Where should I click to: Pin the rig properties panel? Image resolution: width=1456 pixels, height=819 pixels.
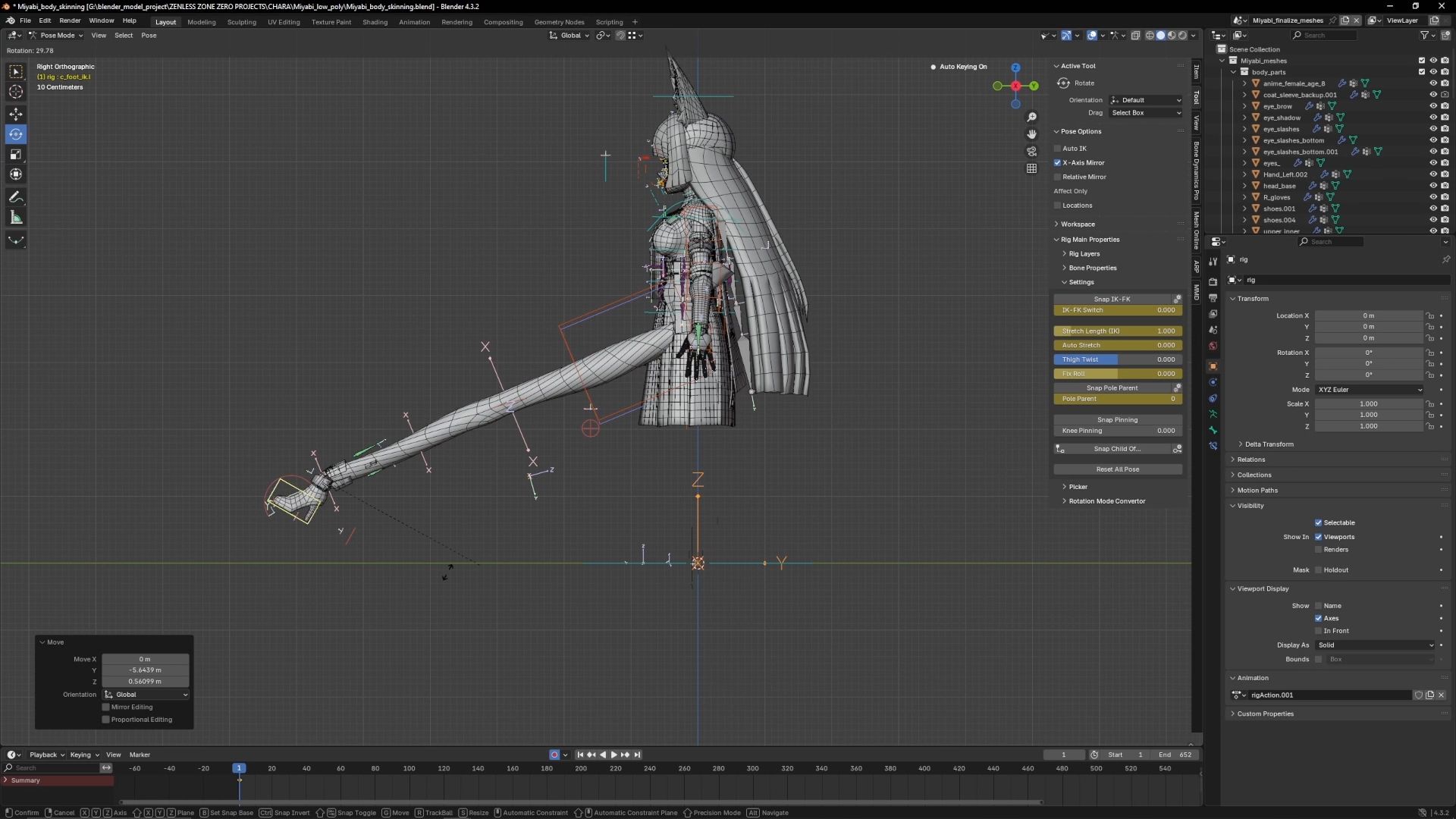[1445, 259]
